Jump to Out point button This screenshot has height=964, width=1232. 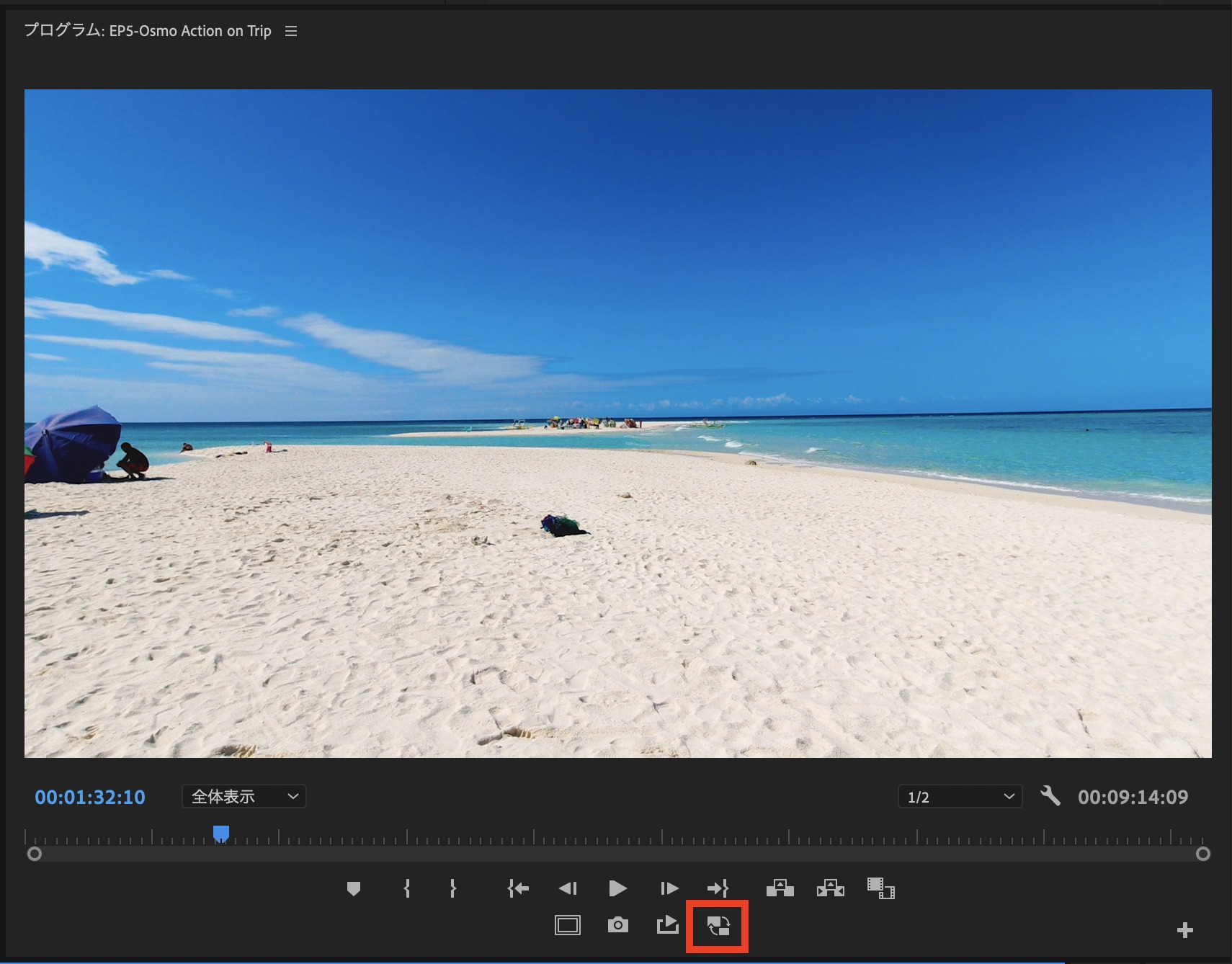point(718,888)
